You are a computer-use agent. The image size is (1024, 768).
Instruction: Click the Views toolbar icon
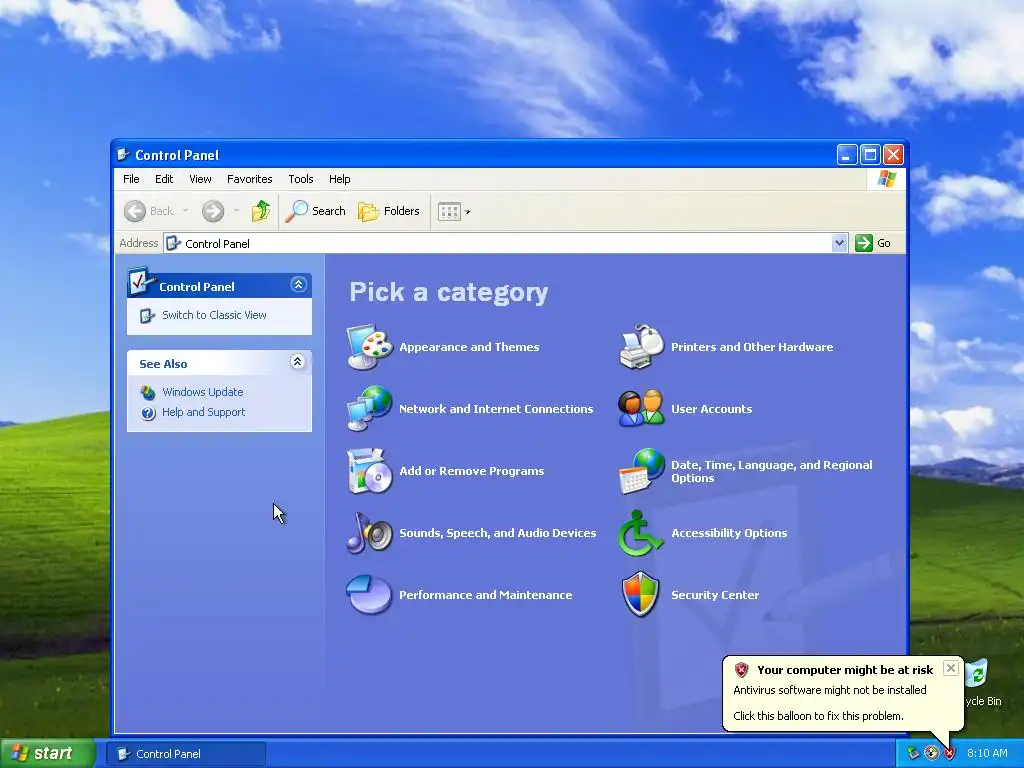tap(449, 212)
